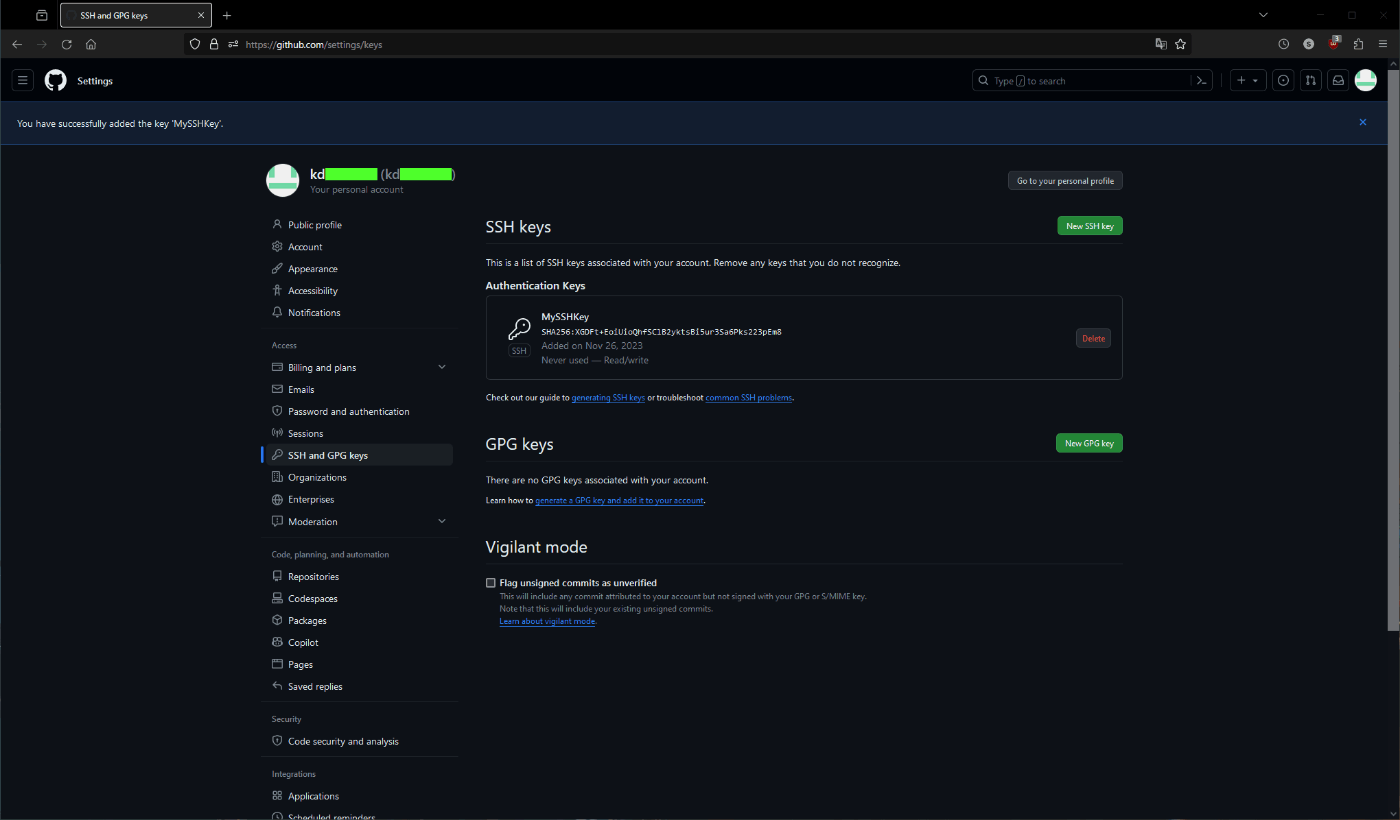Open Applications settings
Viewport: 1400px width, 820px height.
tap(313, 797)
